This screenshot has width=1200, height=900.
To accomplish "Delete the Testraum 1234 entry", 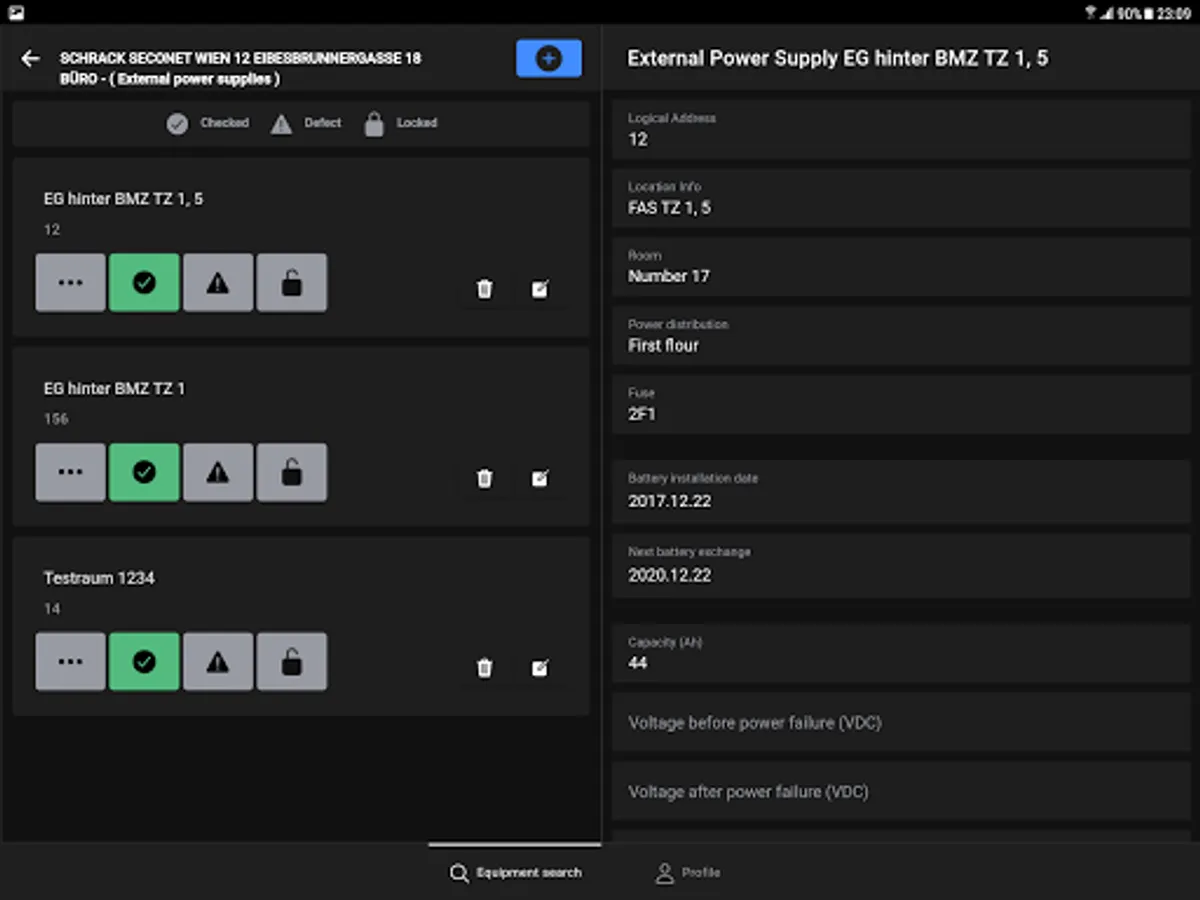I will [x=484, y=668].
